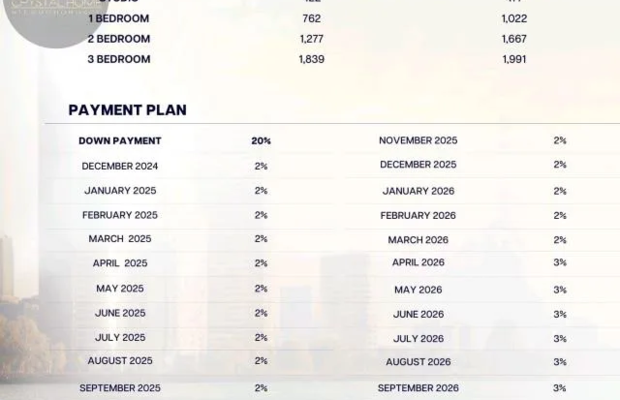Image resolution: width=620 pixels, height=400 pixels.
Task: Select the DECEMBER 2025 entry
Action: point(418,164)
